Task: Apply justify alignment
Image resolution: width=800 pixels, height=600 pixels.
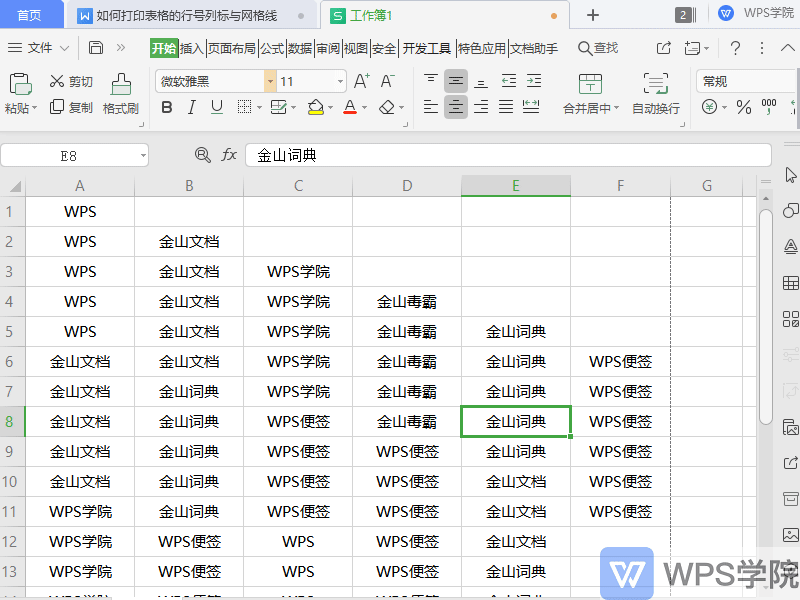Action: (506, 107)
